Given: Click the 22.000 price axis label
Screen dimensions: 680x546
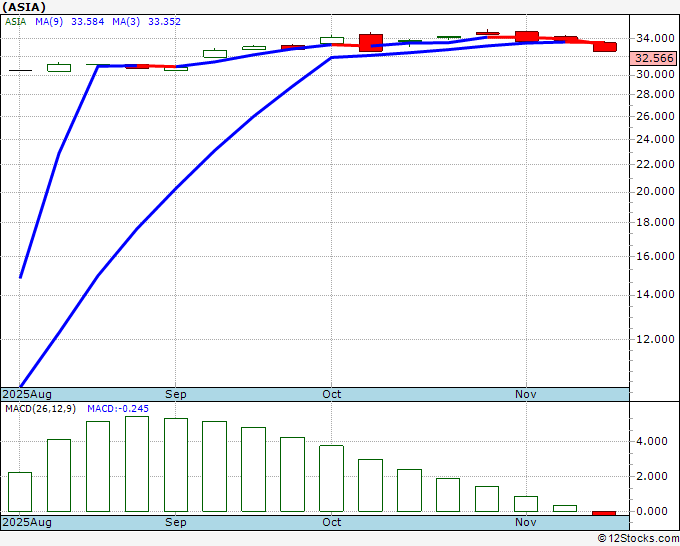Looking at the screenshot, I should 655,164.
